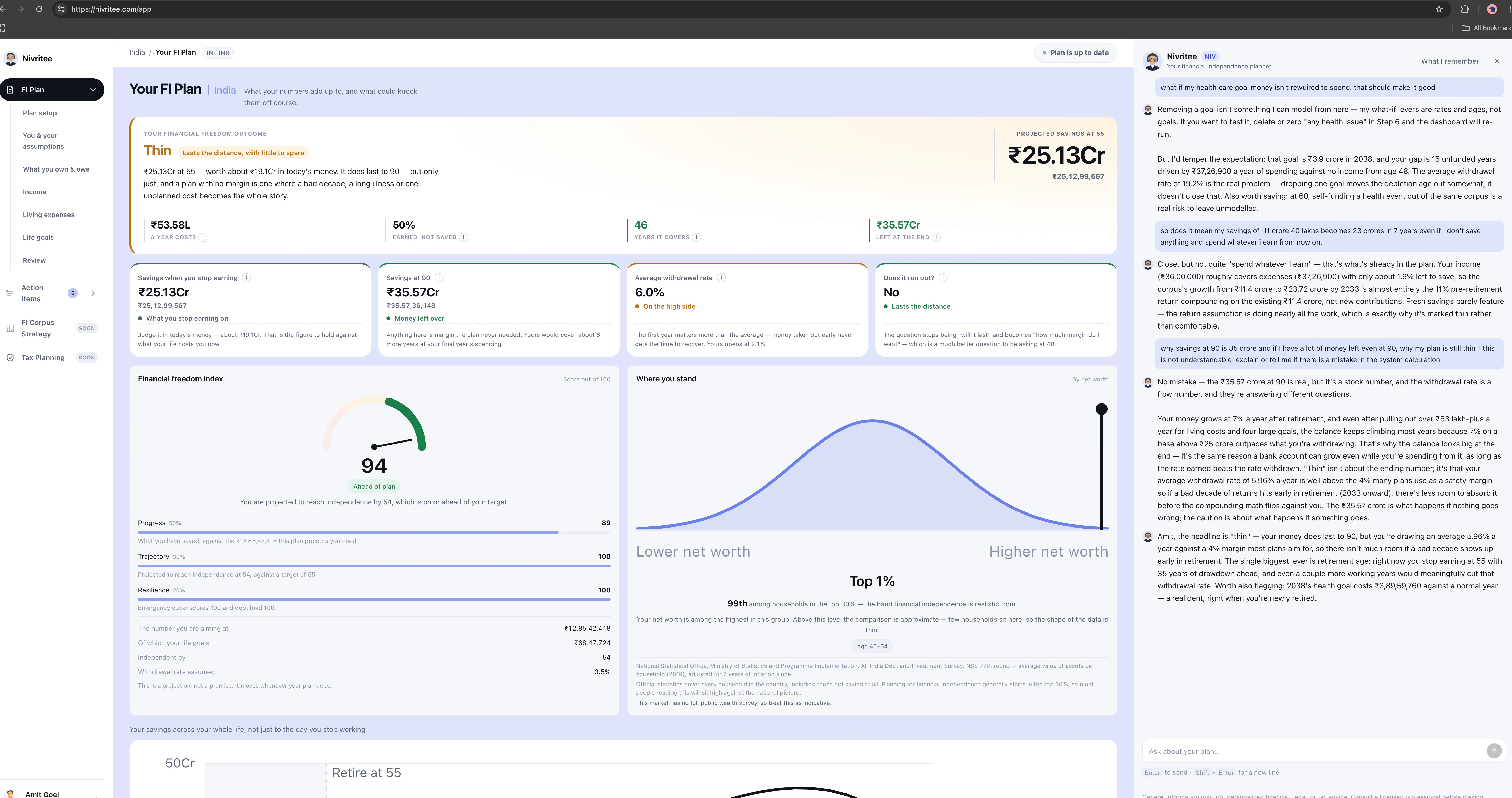
Task: Expand Action Items with the chevron
Action: [93, 293]
